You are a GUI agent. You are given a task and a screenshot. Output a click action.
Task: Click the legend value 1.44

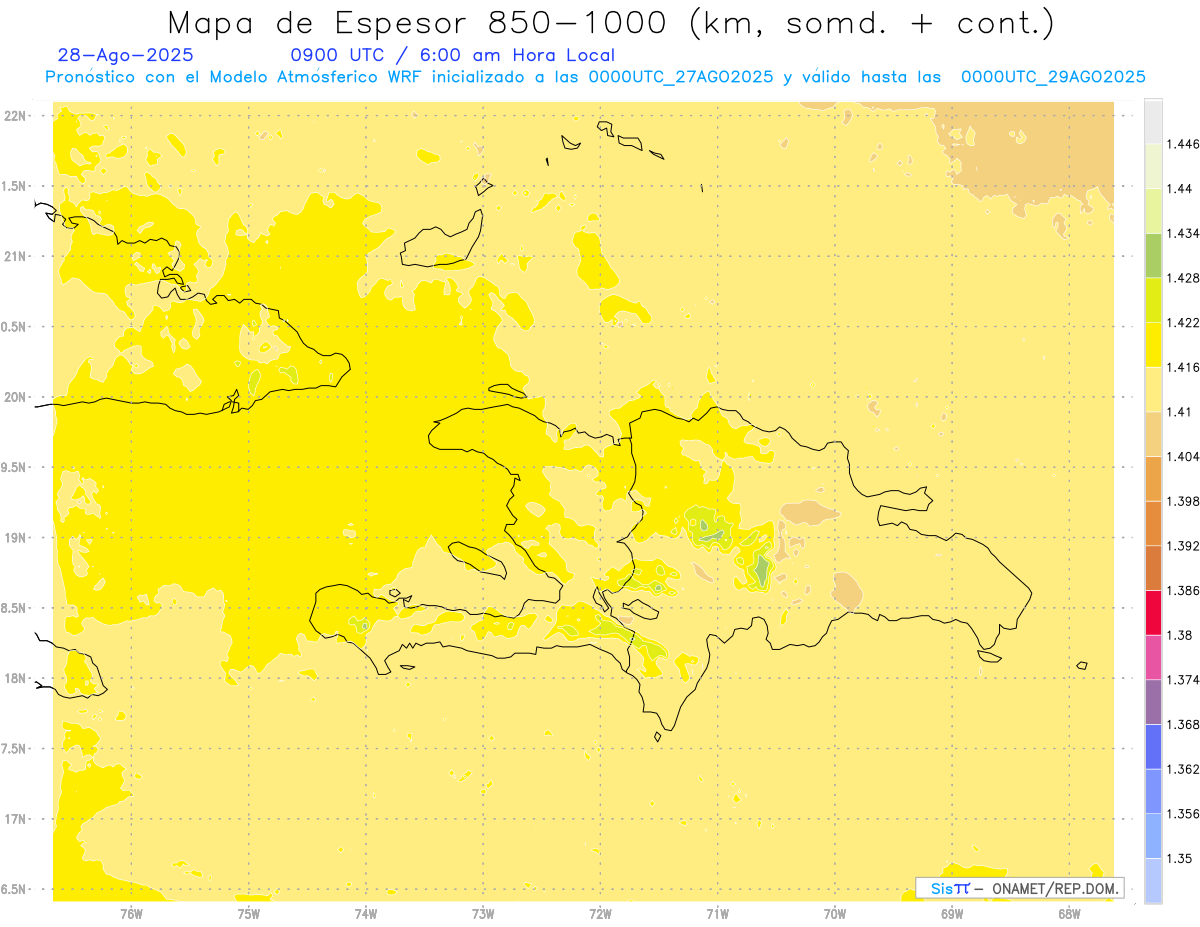click(1177, 189)
